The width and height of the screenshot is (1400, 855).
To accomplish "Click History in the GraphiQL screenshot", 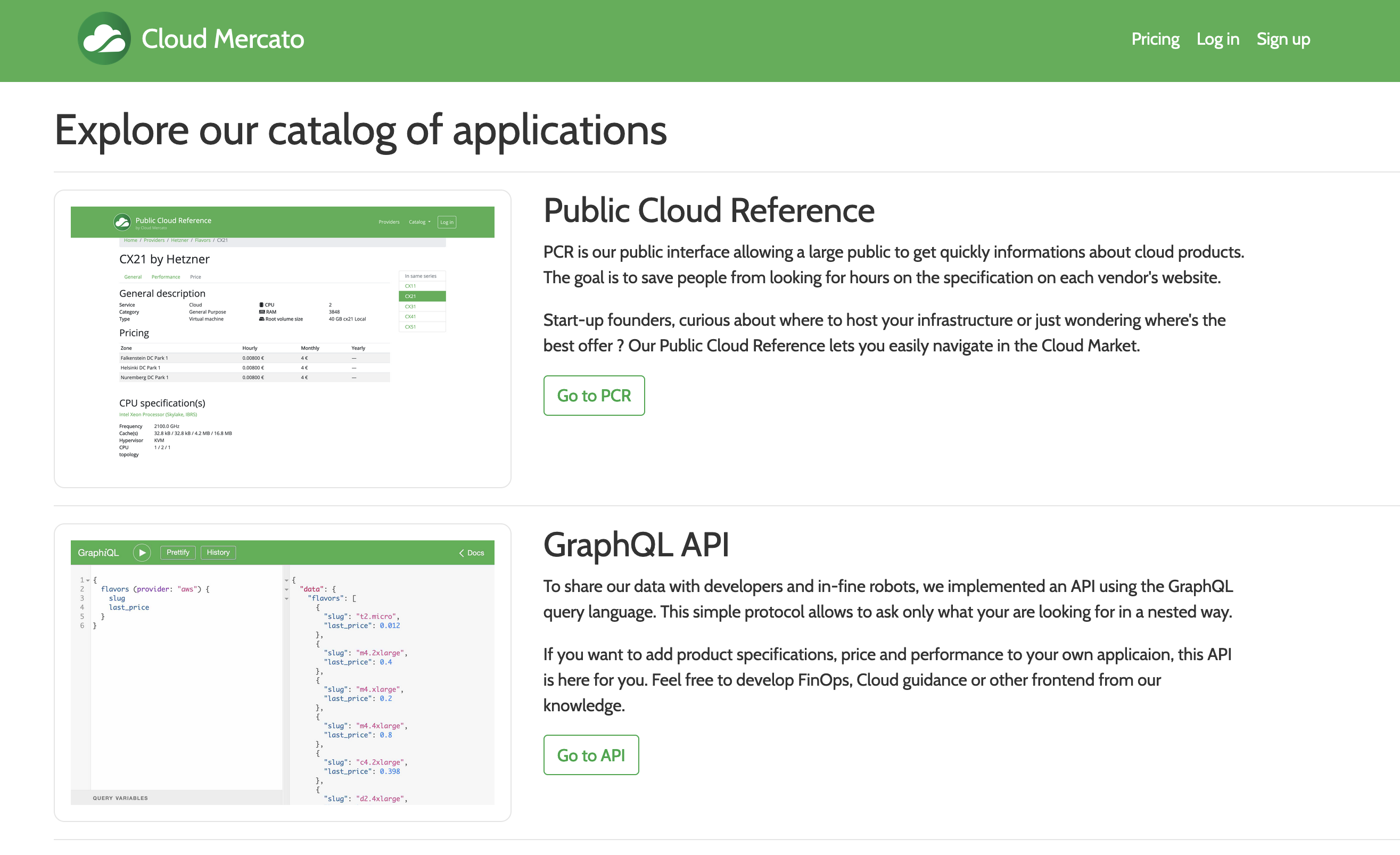I will tap(218, 552).
